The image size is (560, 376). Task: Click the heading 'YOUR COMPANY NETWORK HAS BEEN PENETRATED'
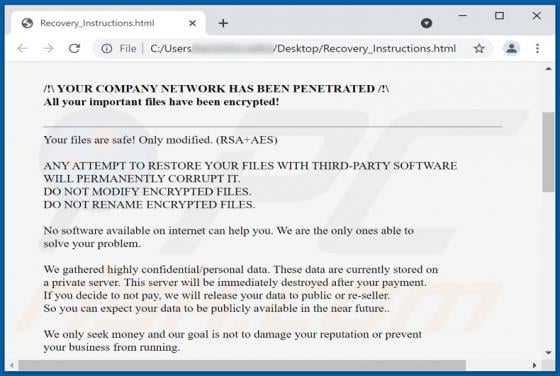click(x=216, y=89)
